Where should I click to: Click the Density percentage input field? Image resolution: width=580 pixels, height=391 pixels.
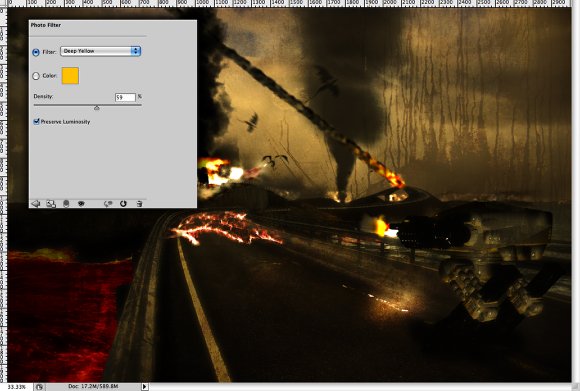pyautogui.click(x=125, y=97)
